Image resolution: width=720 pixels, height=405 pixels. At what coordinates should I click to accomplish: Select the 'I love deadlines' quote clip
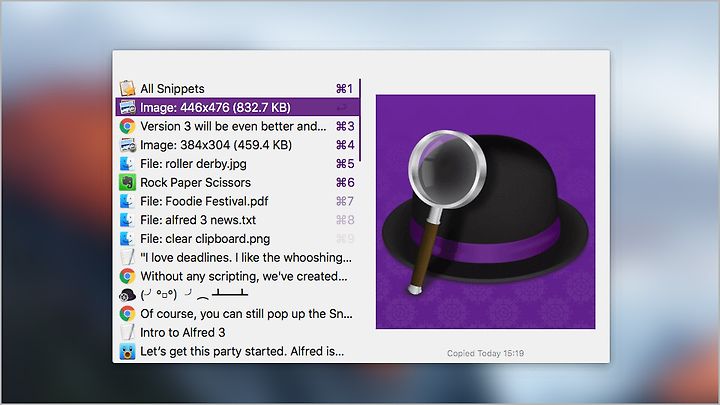237,257
